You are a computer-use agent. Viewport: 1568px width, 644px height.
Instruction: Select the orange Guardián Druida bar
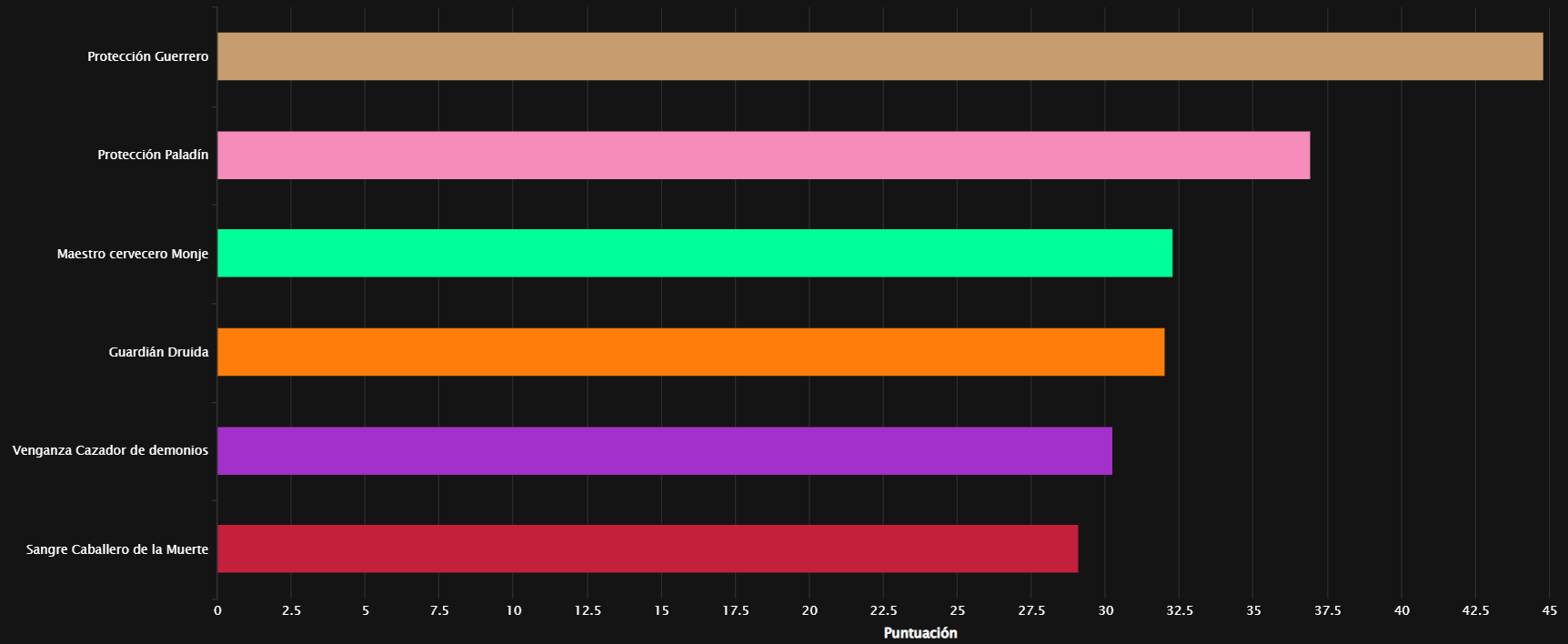coord(690,352)
